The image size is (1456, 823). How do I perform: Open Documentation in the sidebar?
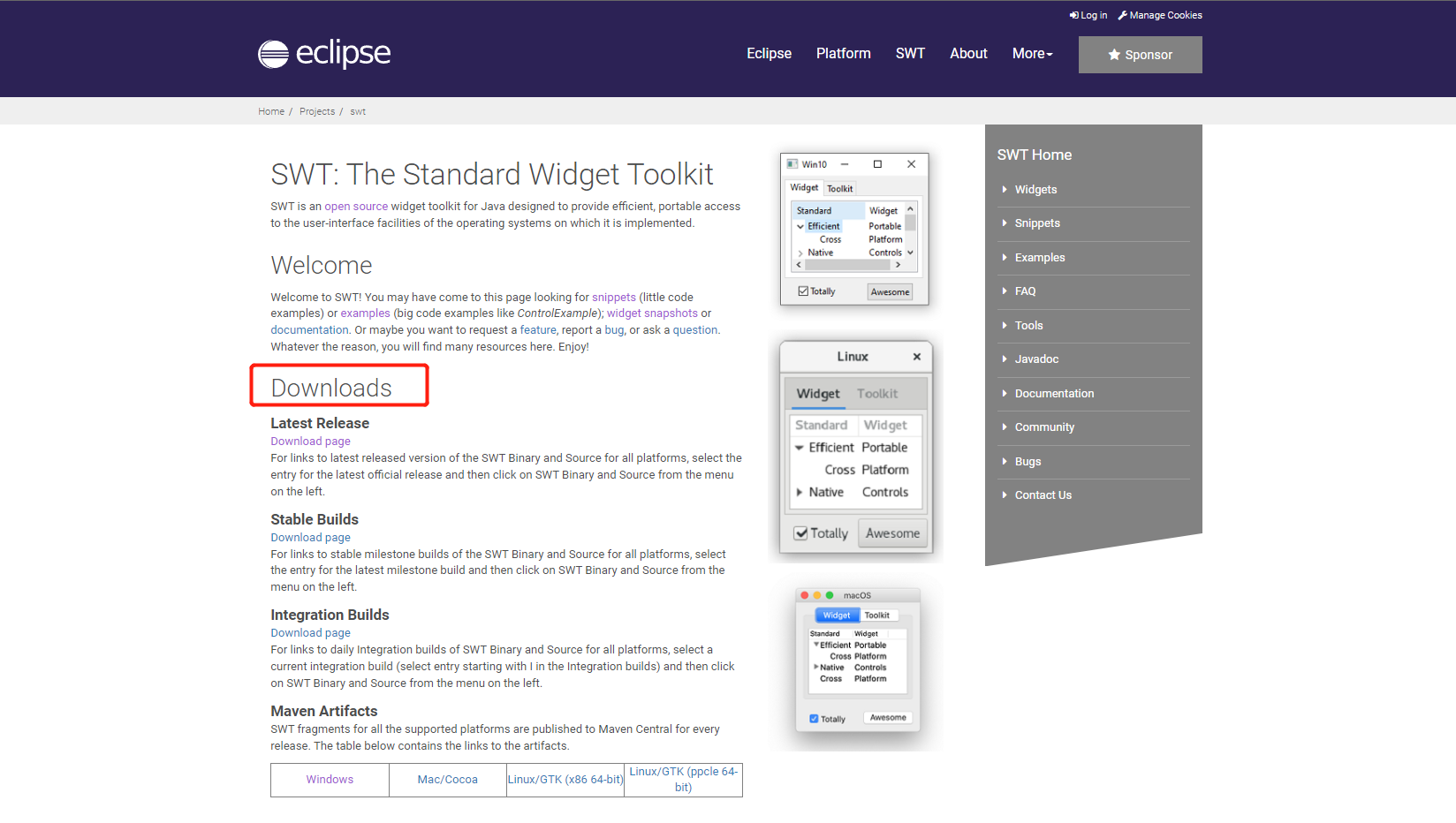pos(1054,394)
